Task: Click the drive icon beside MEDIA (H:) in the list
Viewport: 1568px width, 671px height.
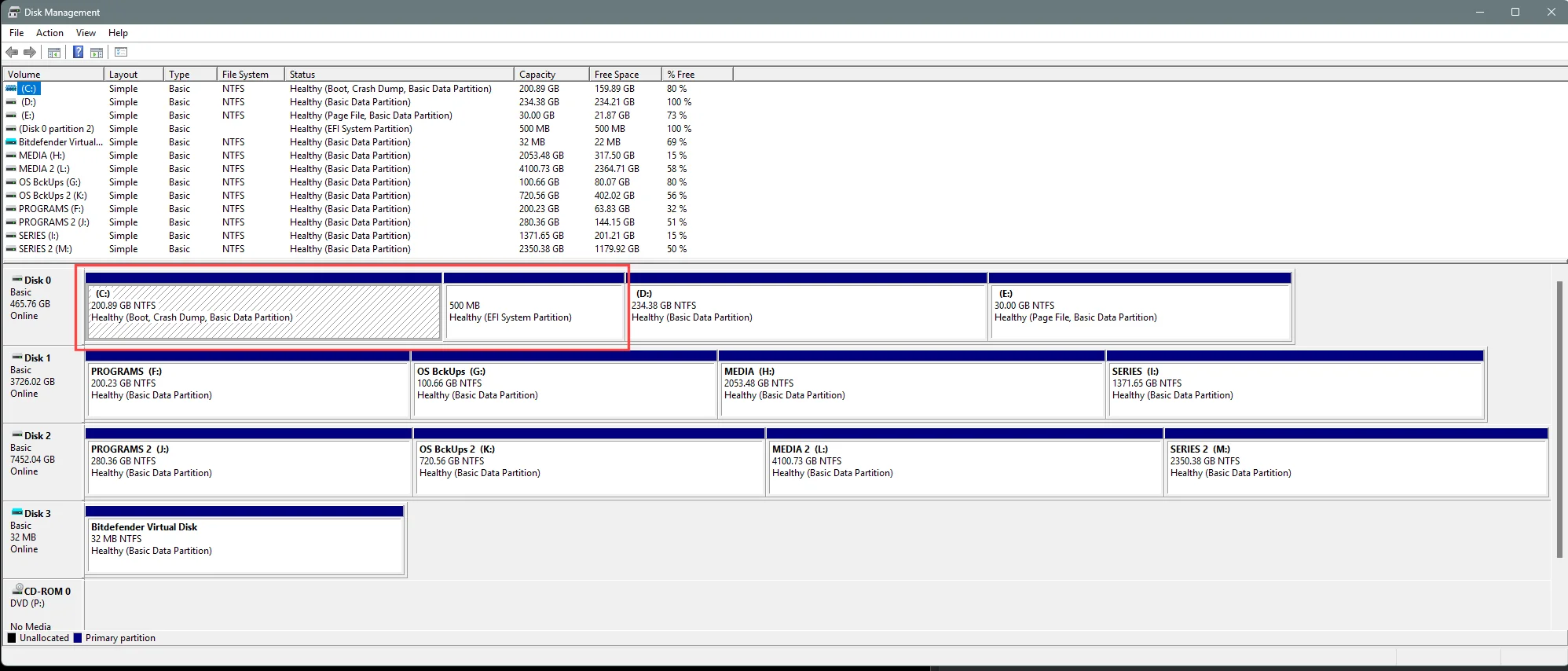Action: 11,156
